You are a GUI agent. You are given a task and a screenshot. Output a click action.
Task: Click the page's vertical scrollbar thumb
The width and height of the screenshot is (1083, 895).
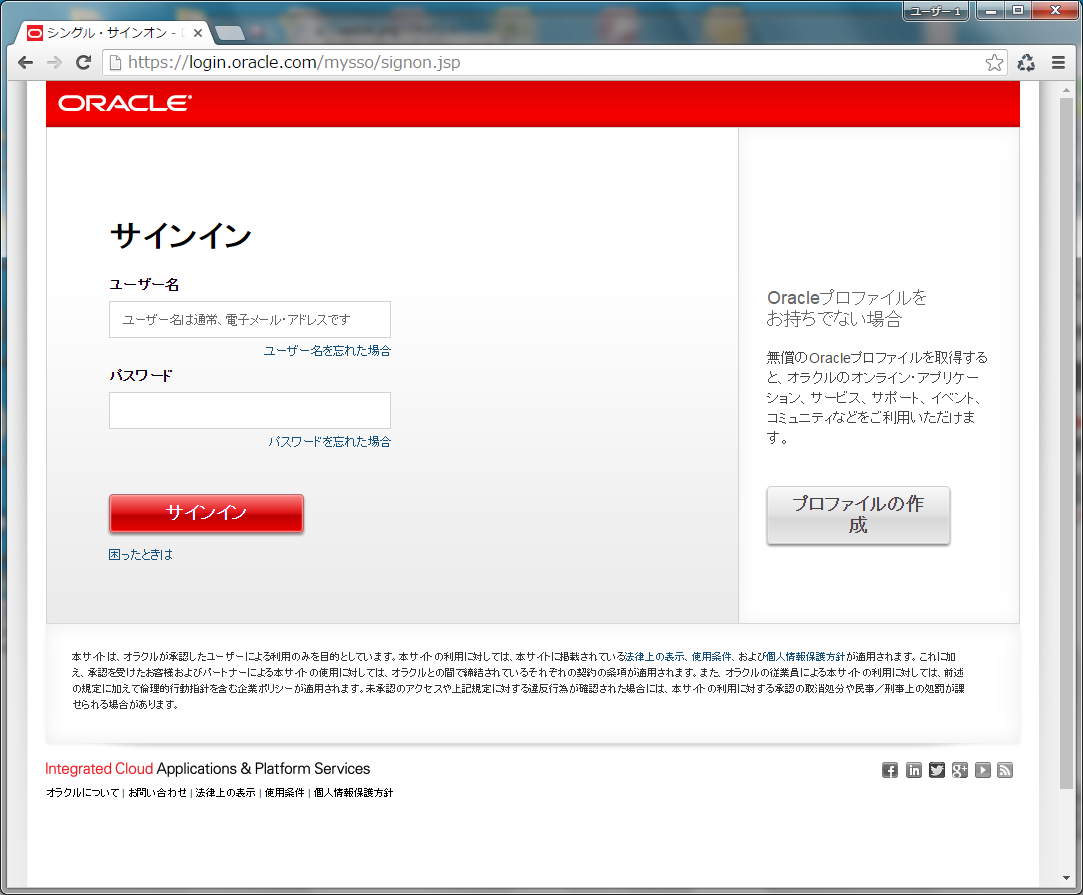[x=1066, y=442]
